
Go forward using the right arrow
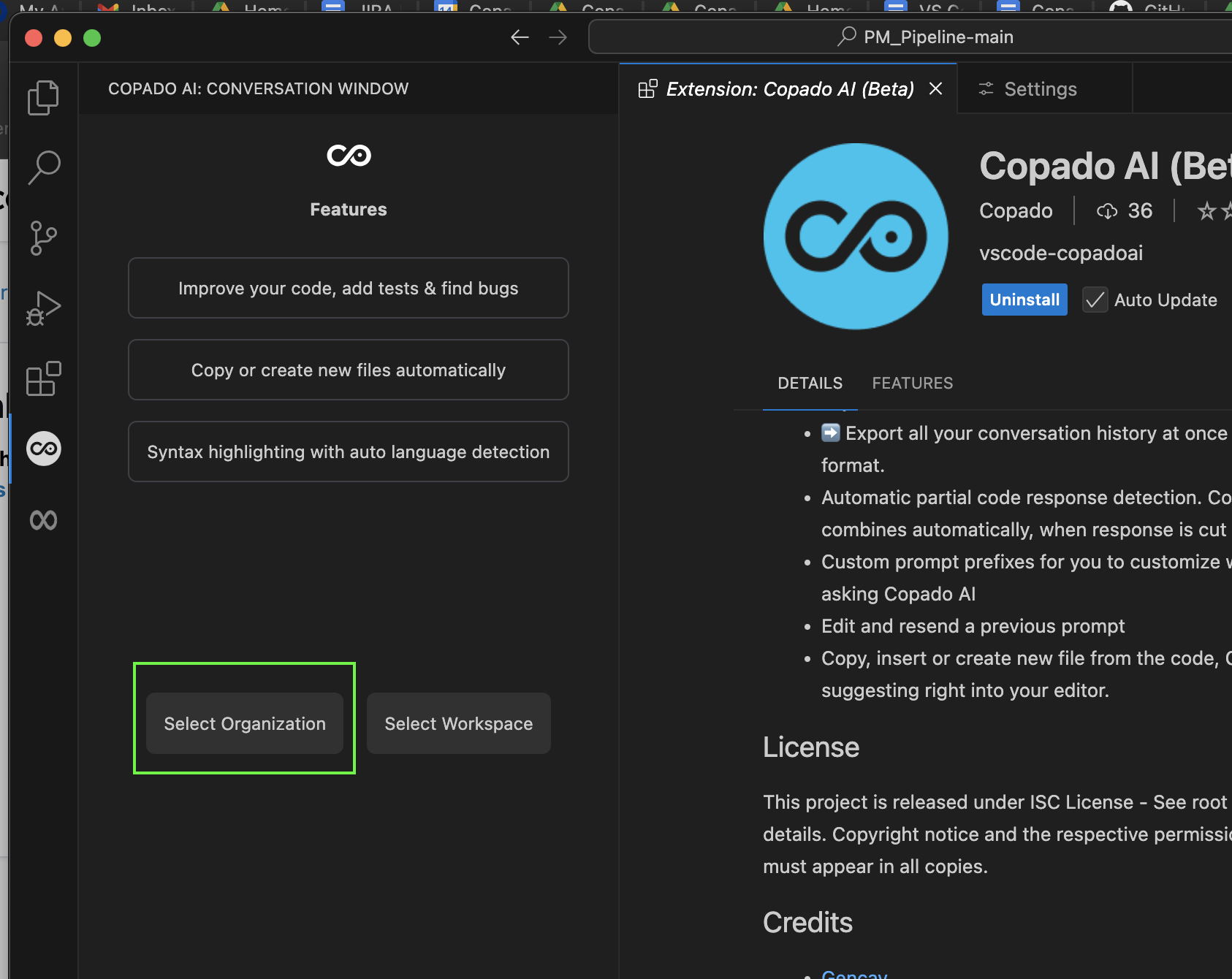(558, 37)
